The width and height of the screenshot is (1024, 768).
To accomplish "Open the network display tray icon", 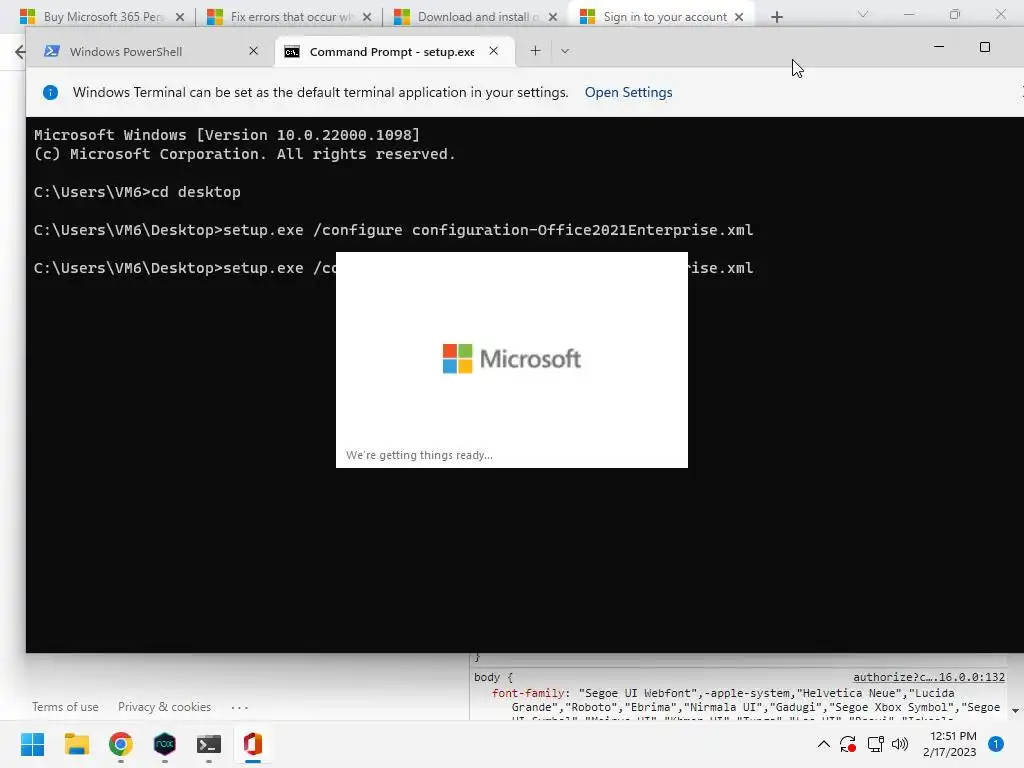I will [x=875, y=744].
